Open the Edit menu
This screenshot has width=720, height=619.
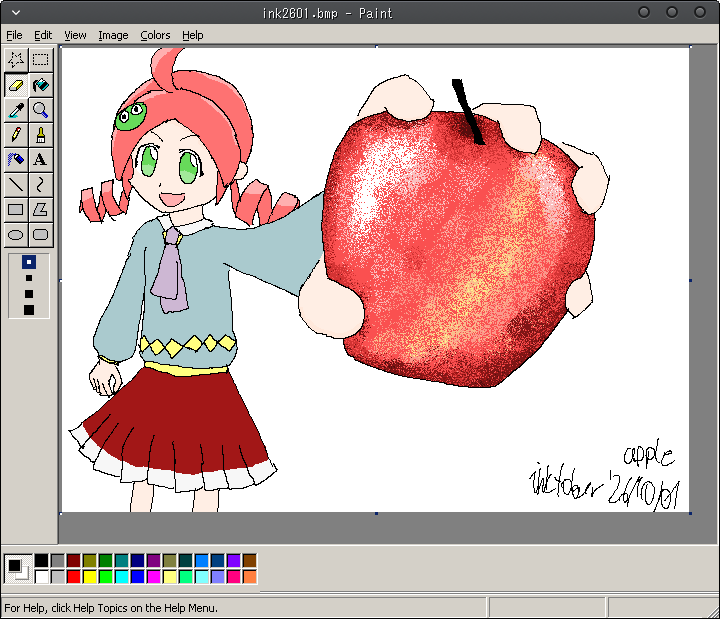[43, 35]
